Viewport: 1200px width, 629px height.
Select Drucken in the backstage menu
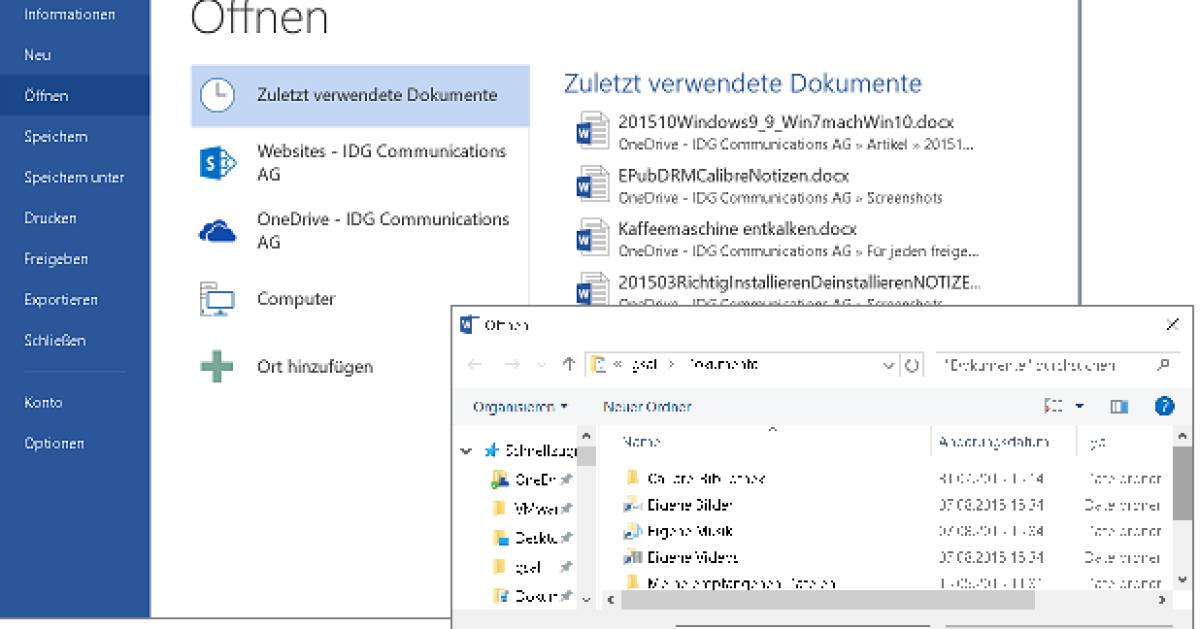pos(50,218)
